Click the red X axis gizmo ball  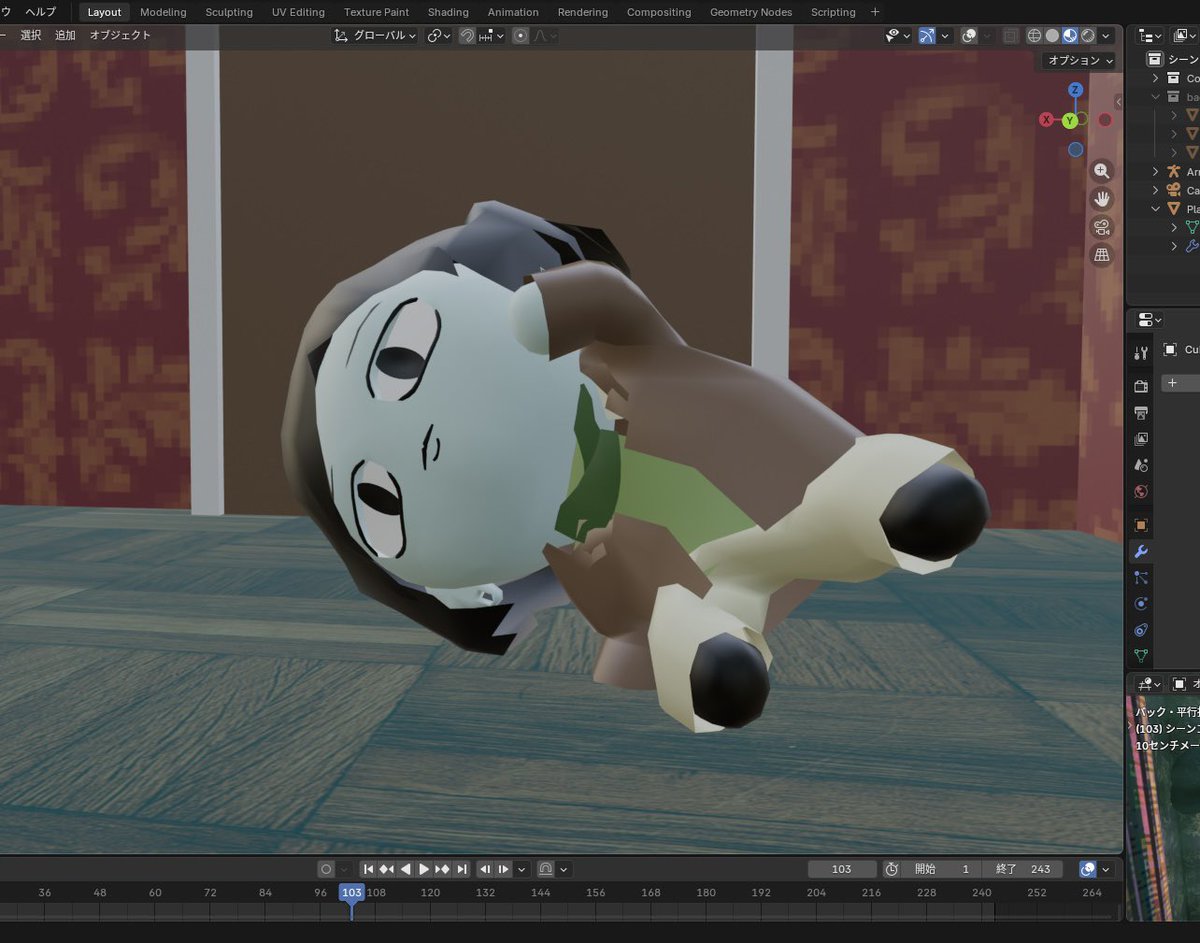pos(1046,120)
